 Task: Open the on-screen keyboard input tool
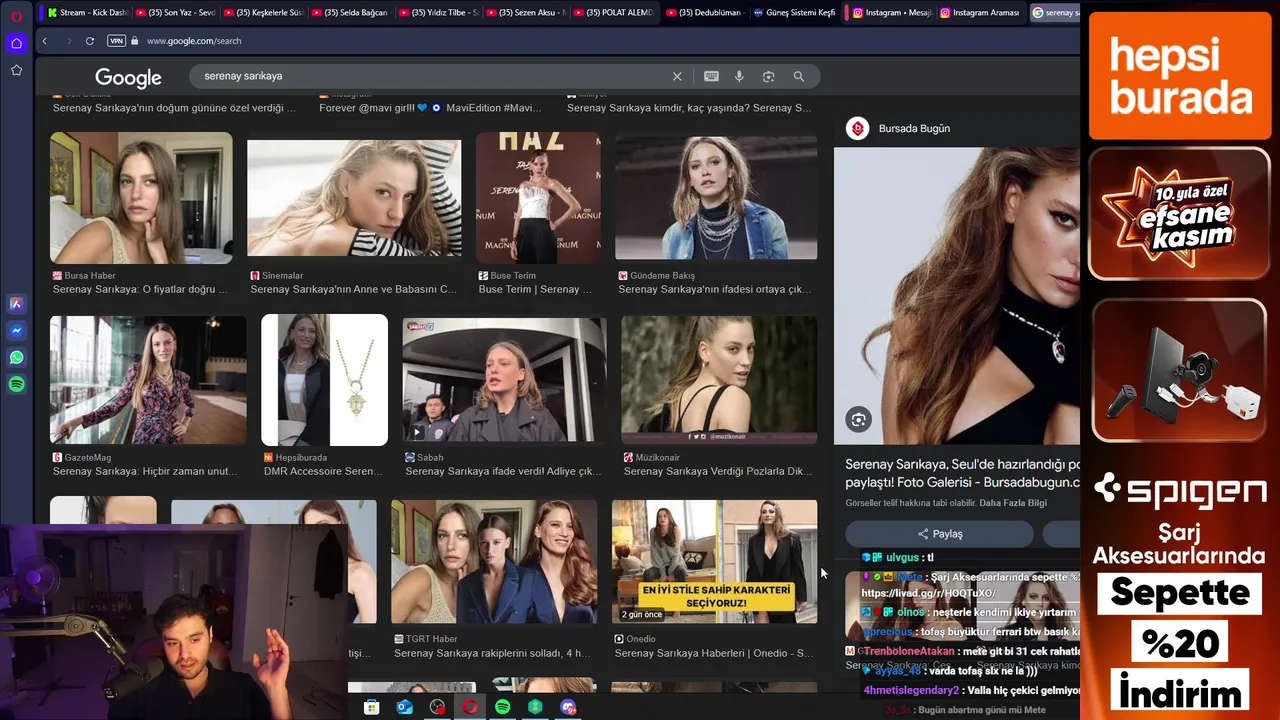pyautogui.click(x=711, y=76)
